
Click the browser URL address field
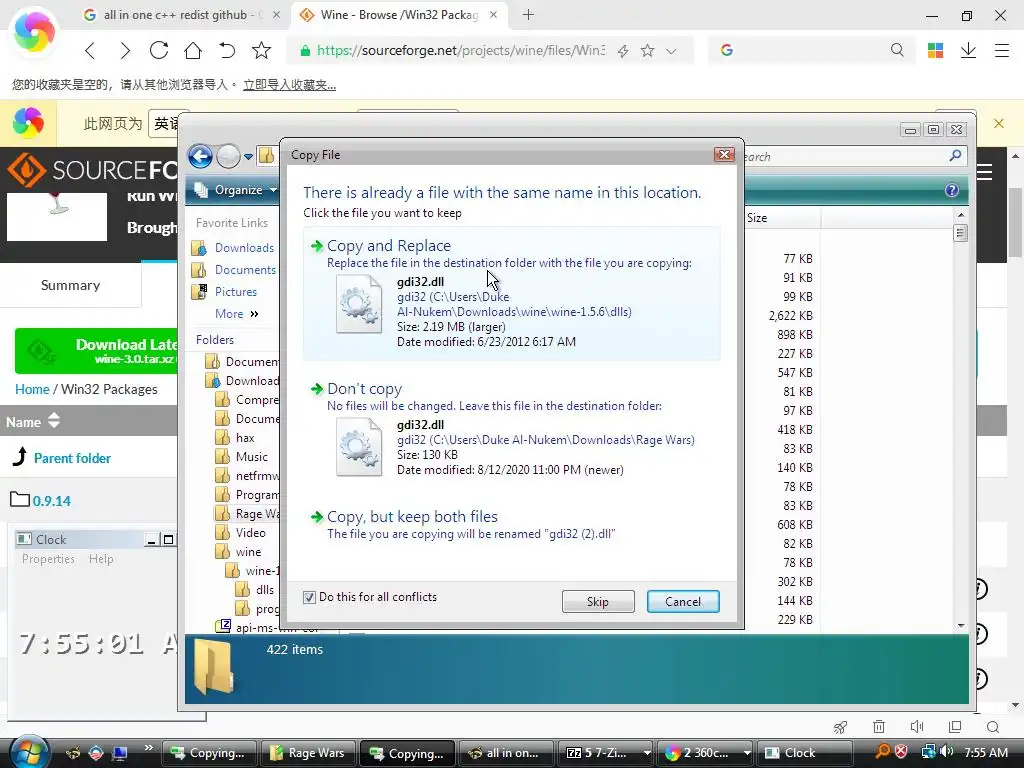[460, 50]
